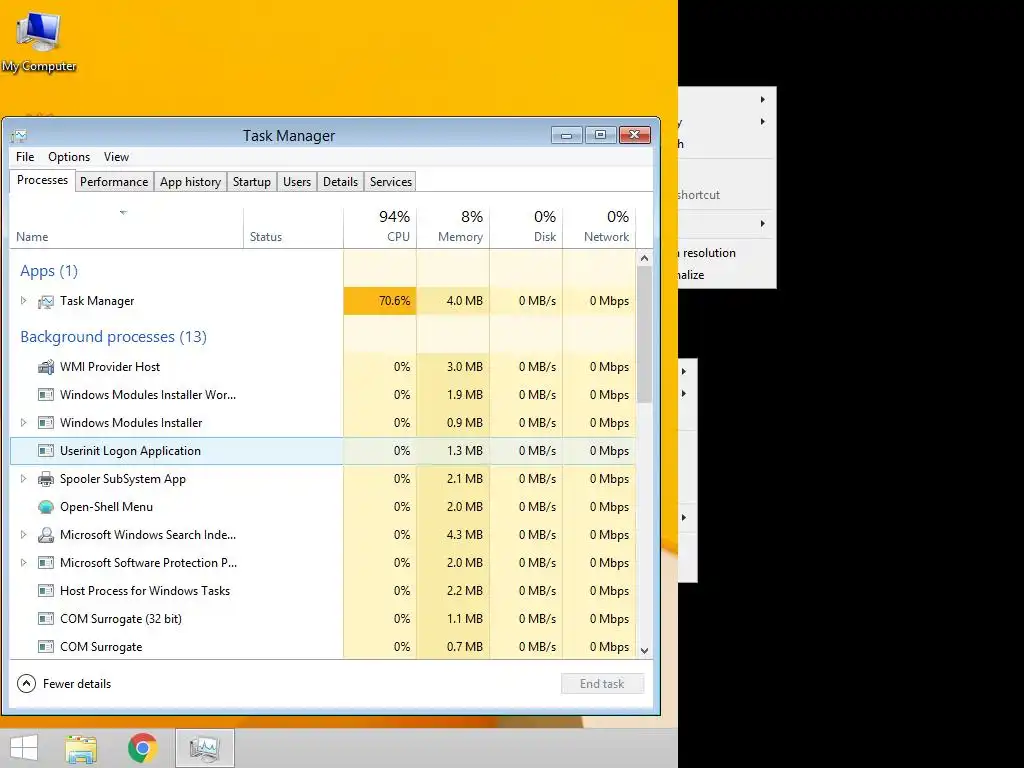Open My Computer desktop icon
The height and width of the screenshot is (768, 1024).
pos(39,42)
